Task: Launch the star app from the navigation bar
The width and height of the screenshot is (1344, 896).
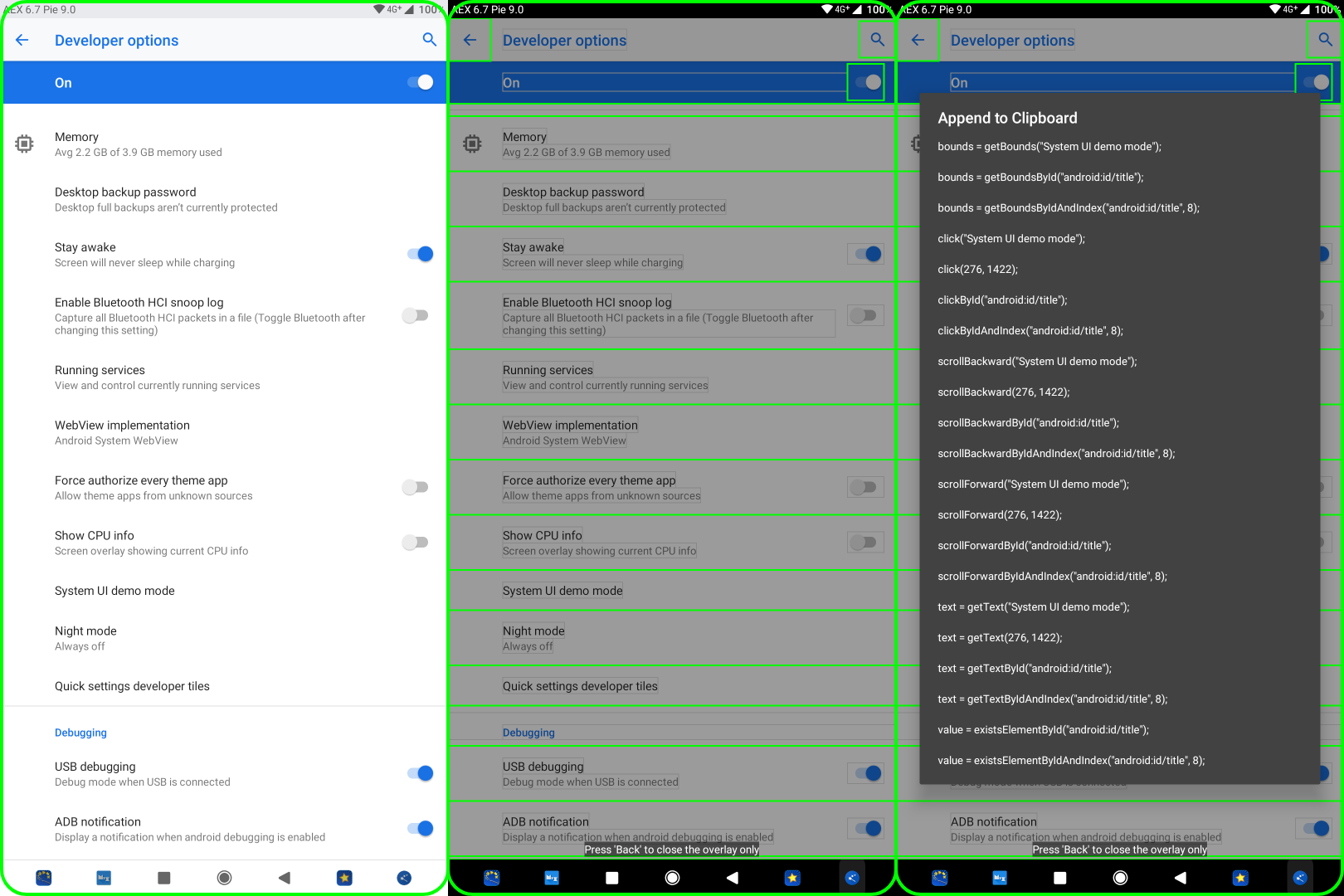Action: click(x=344, y=877)
